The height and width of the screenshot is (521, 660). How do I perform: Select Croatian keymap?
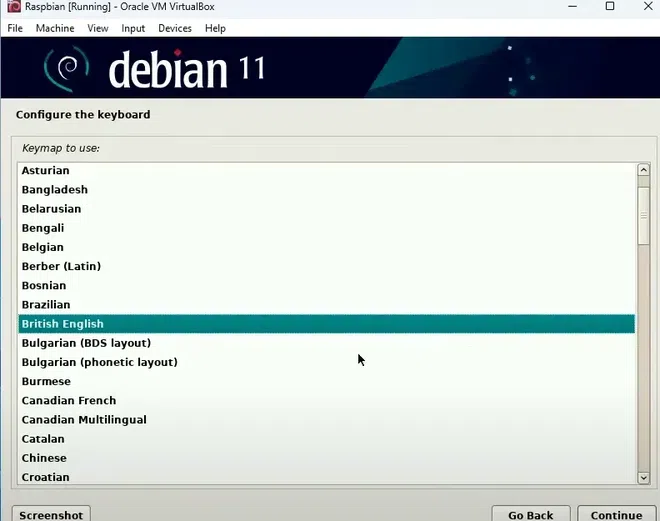[x=327, y=477]
